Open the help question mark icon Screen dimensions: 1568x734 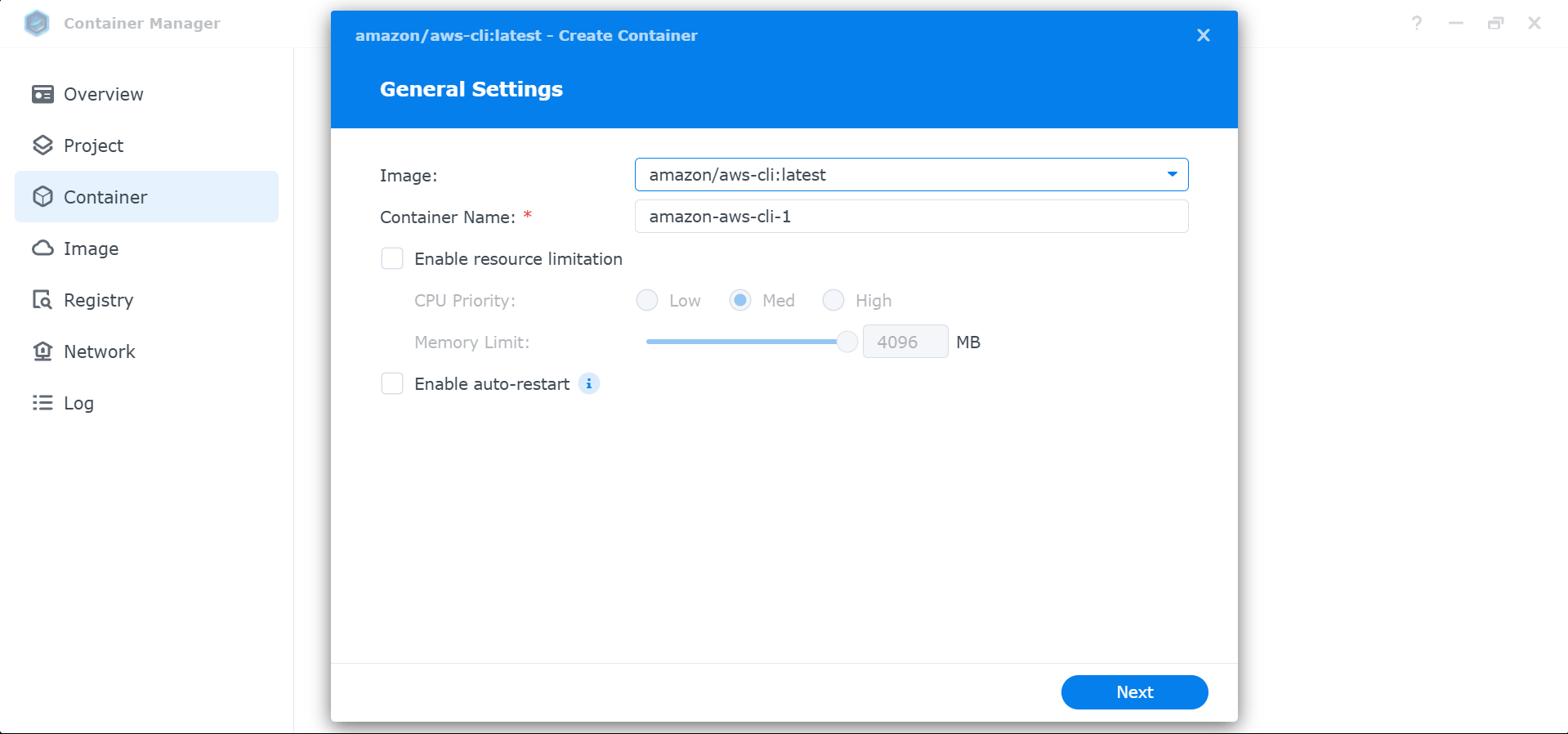click(x=1417, y=23)
